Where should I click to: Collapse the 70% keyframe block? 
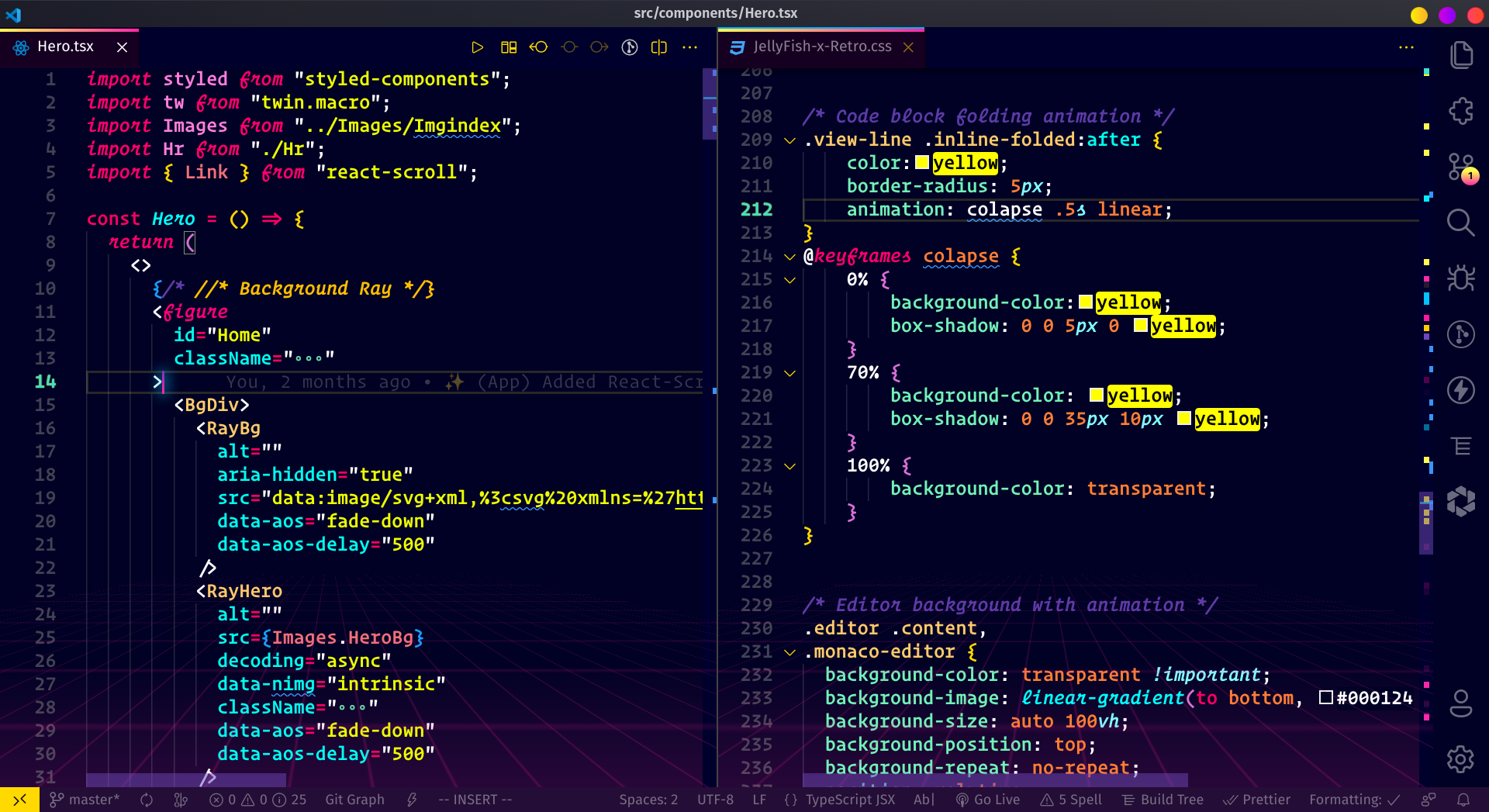[x=789, y=373]
